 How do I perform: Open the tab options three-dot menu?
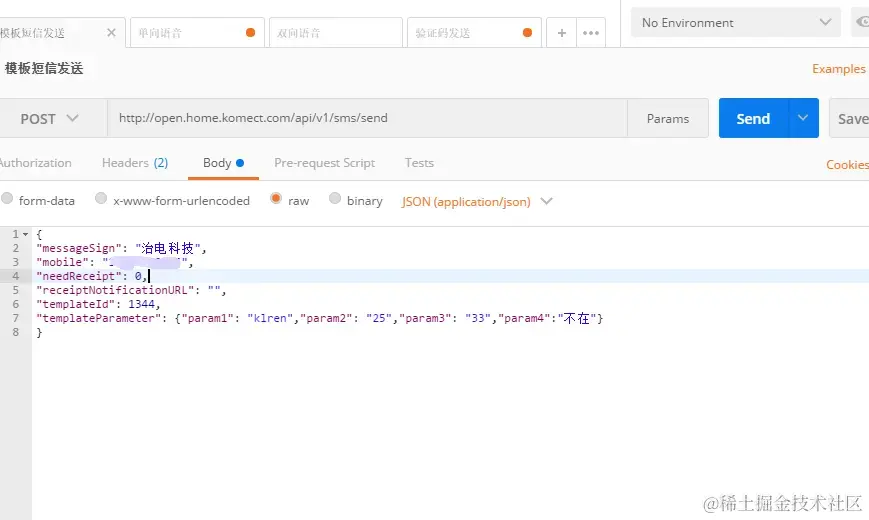pyautogui.click(x=591, y=33)
